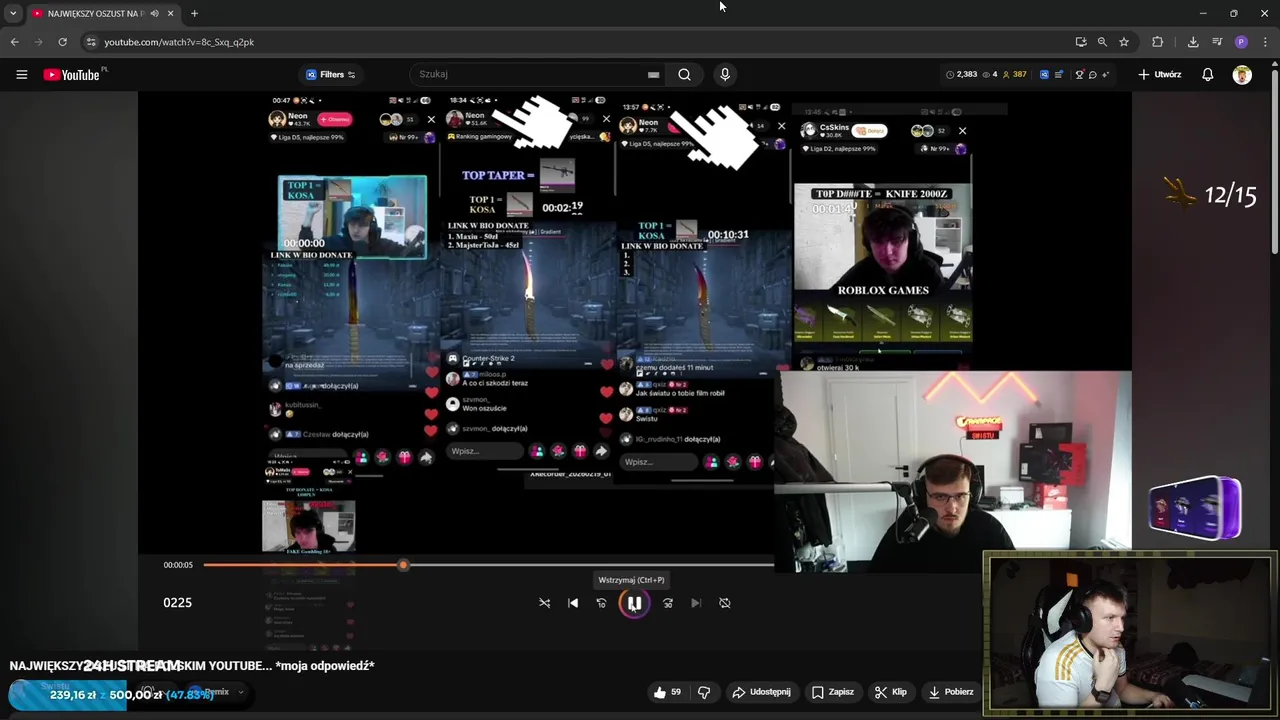Open the media control icon in toolbar

(1217, 42)
